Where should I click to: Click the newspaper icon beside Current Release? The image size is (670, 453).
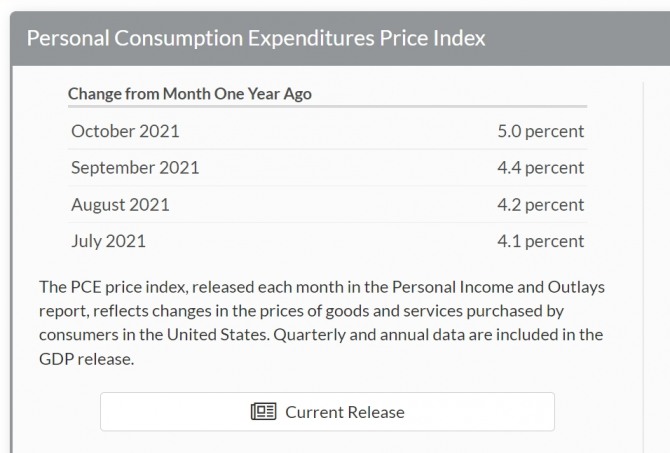point(264,412)
